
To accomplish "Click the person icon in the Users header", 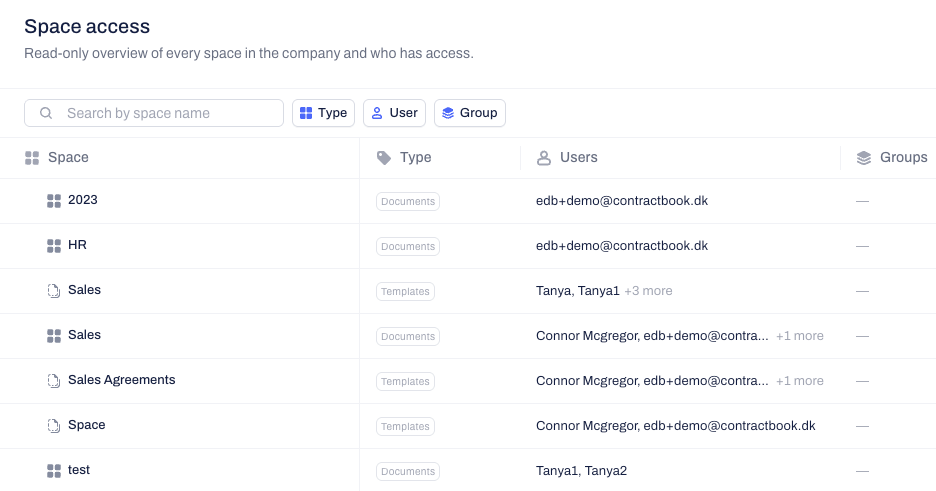I will pyautogui.click(x=544, y=158).
